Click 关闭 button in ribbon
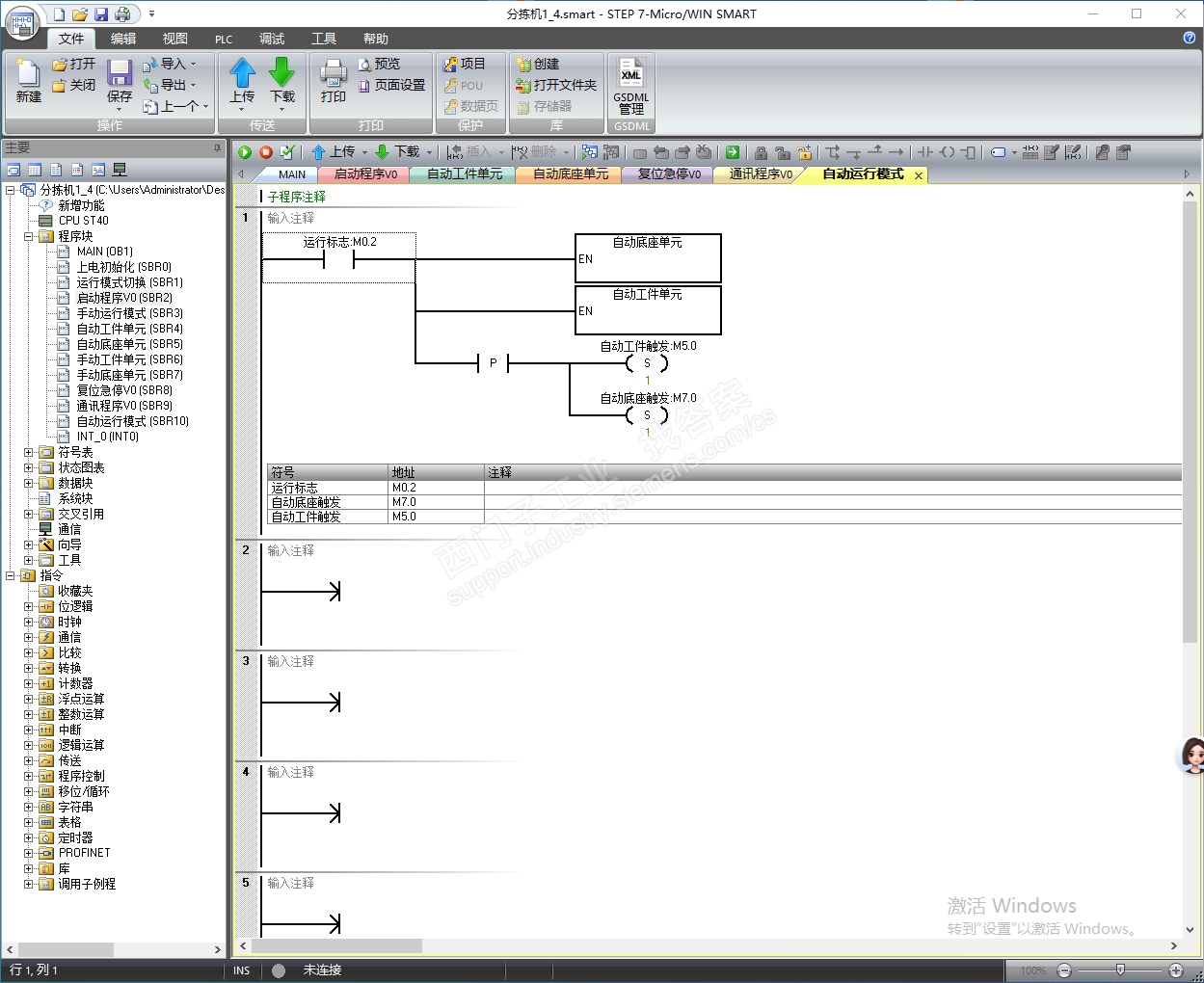 (74, 85)
